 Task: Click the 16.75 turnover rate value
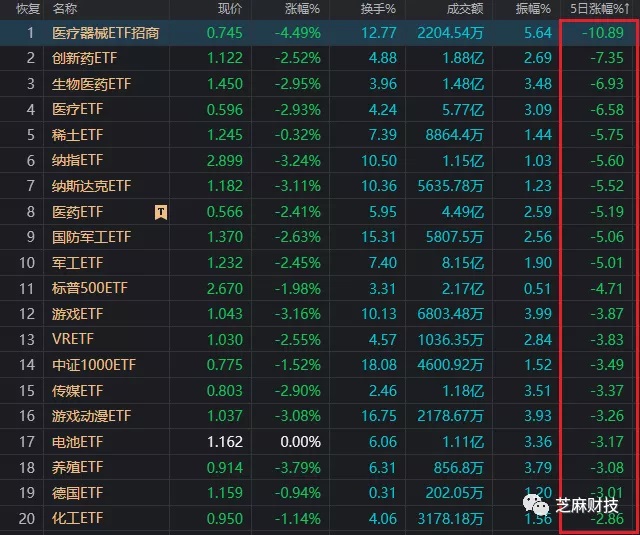[379, 416]
